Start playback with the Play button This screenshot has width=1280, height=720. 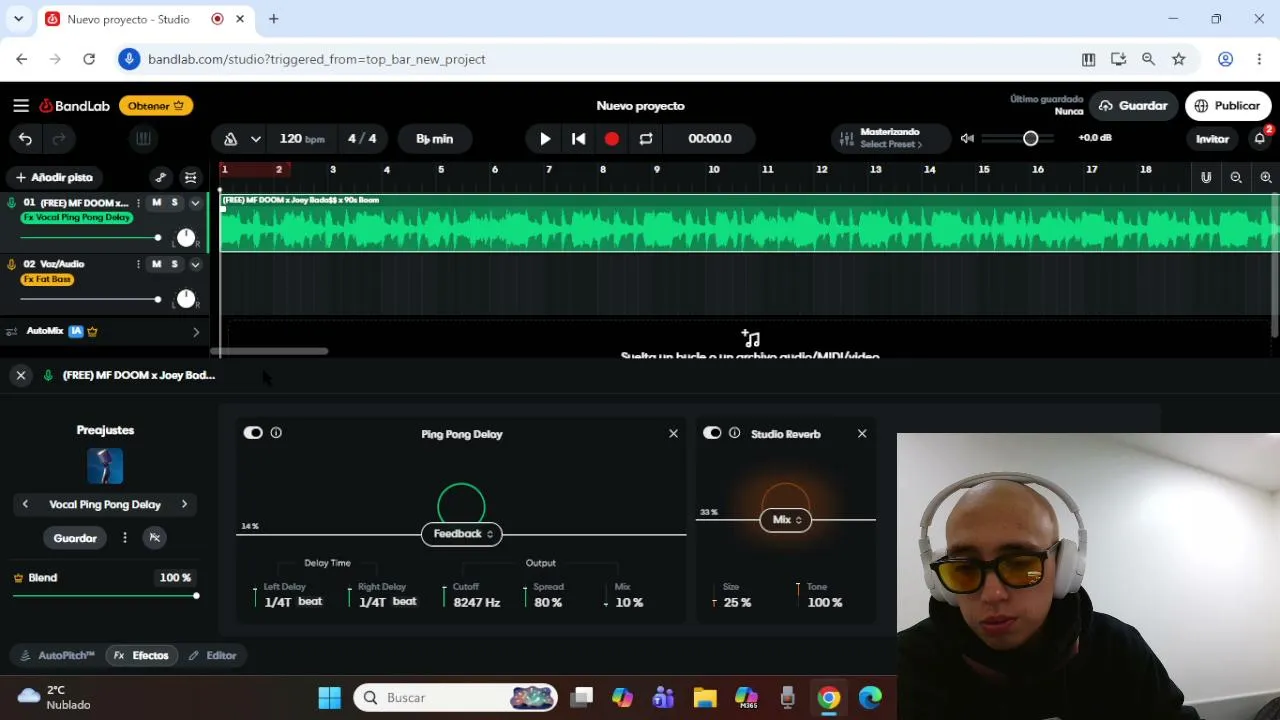(x=545, y=139)
